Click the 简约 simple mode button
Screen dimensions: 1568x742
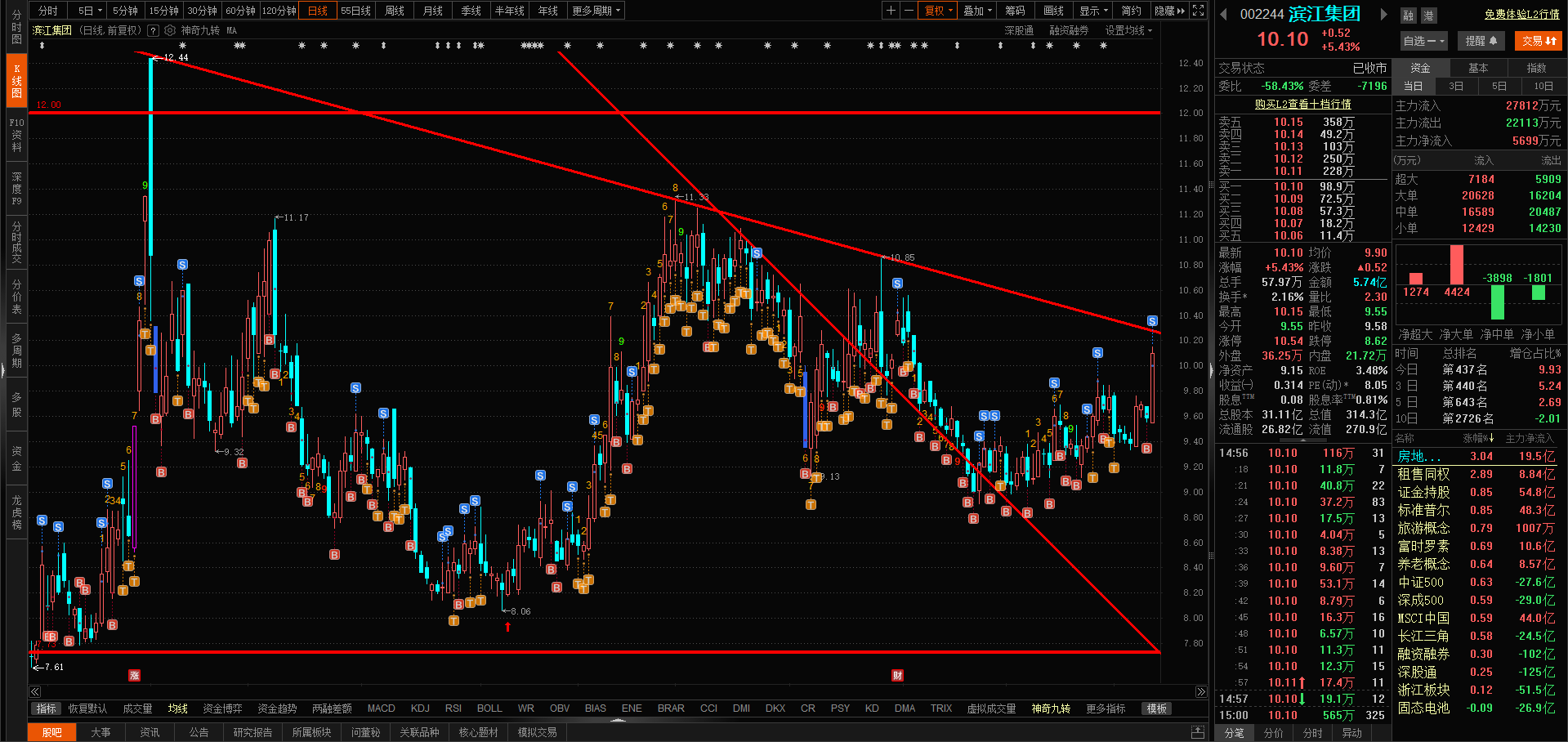pos(1132,11)
